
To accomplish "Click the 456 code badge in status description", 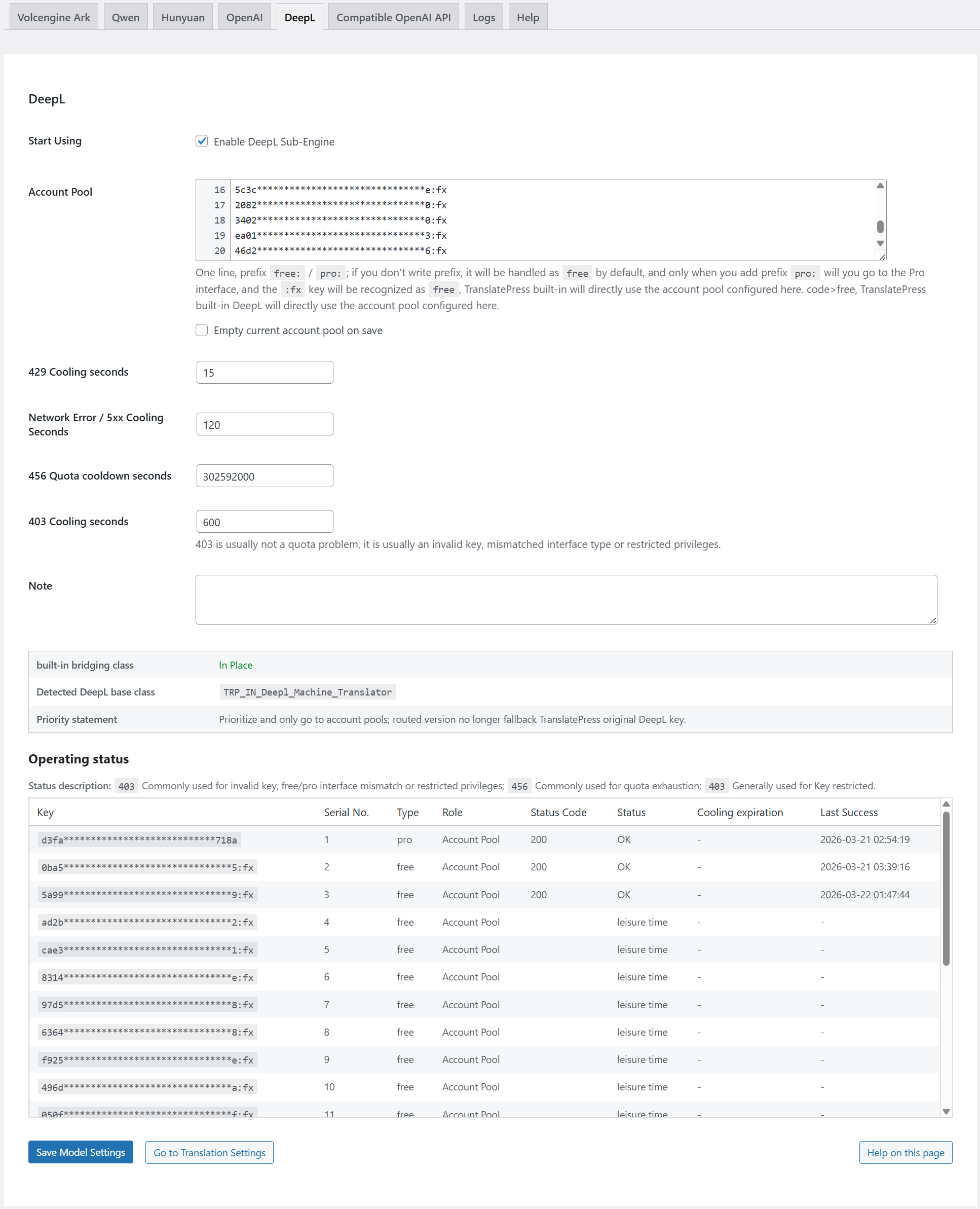I will (x=519, y=786).
